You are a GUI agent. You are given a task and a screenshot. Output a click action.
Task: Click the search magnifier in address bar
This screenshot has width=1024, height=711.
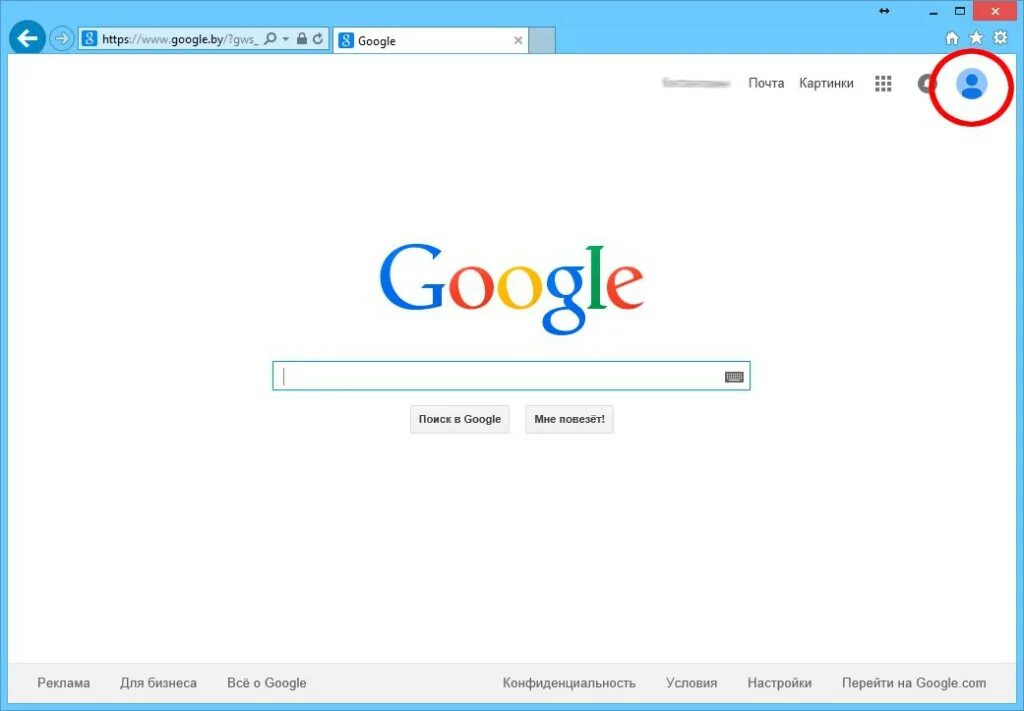270,39
